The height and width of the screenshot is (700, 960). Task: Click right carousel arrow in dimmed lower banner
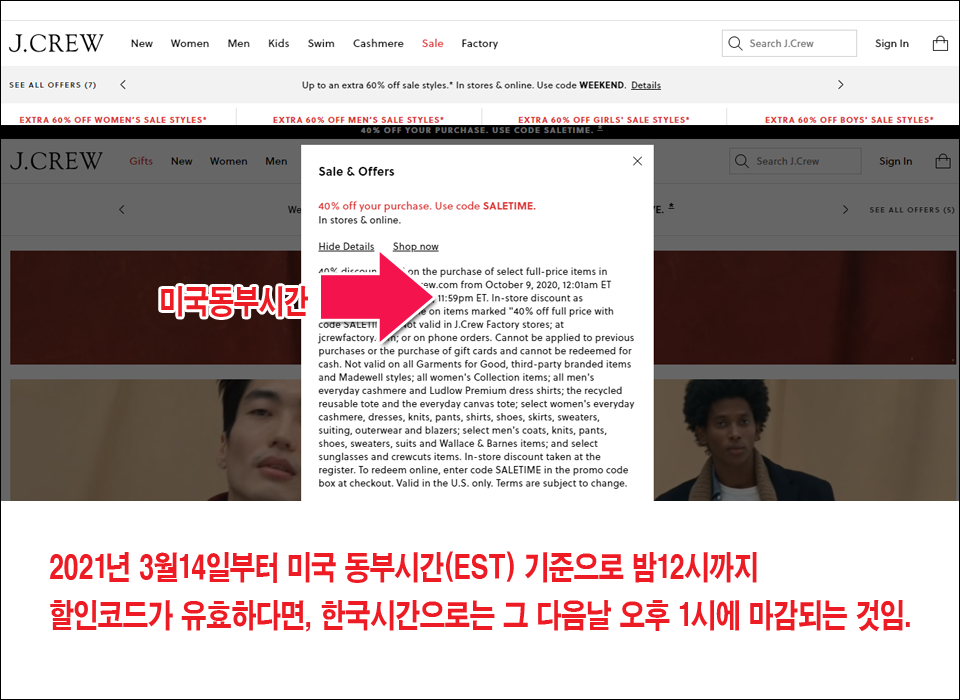[x=846, y=209]
